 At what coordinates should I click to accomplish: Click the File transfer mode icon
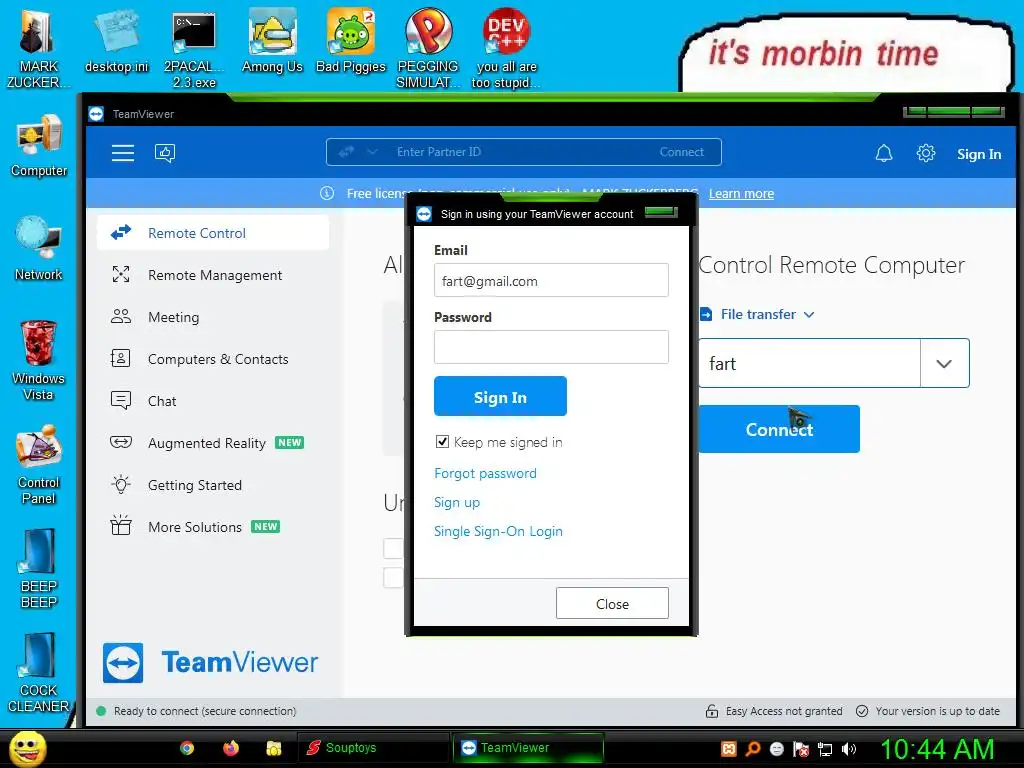tap(706, 315)
